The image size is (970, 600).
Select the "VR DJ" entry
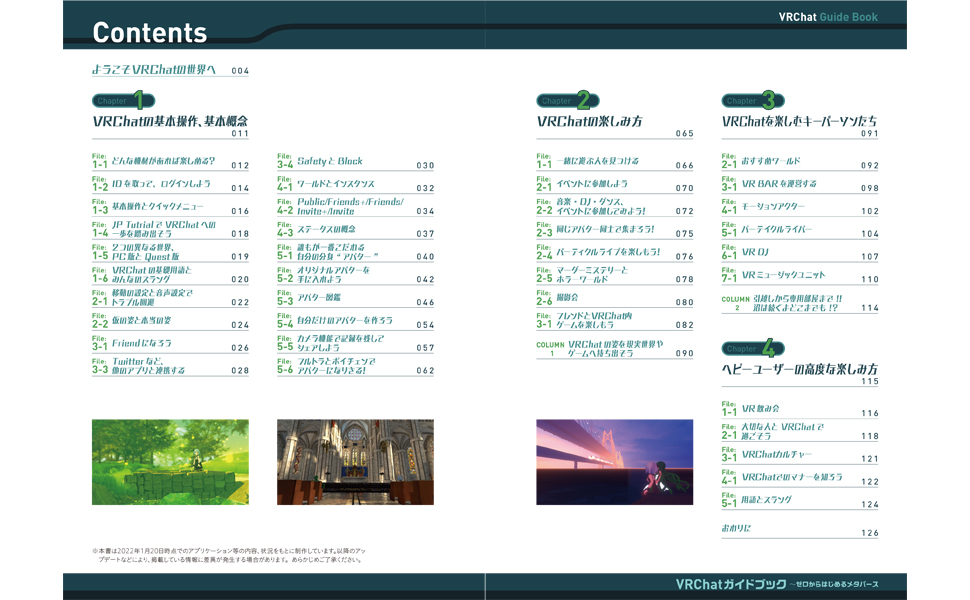pos(755,252)
